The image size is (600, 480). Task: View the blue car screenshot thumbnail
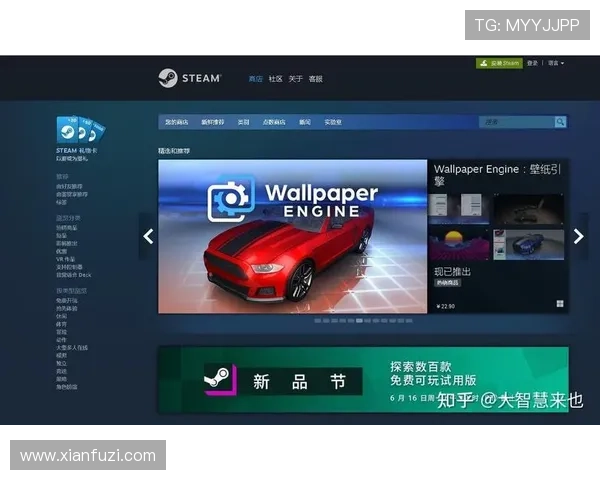(528, 245)
